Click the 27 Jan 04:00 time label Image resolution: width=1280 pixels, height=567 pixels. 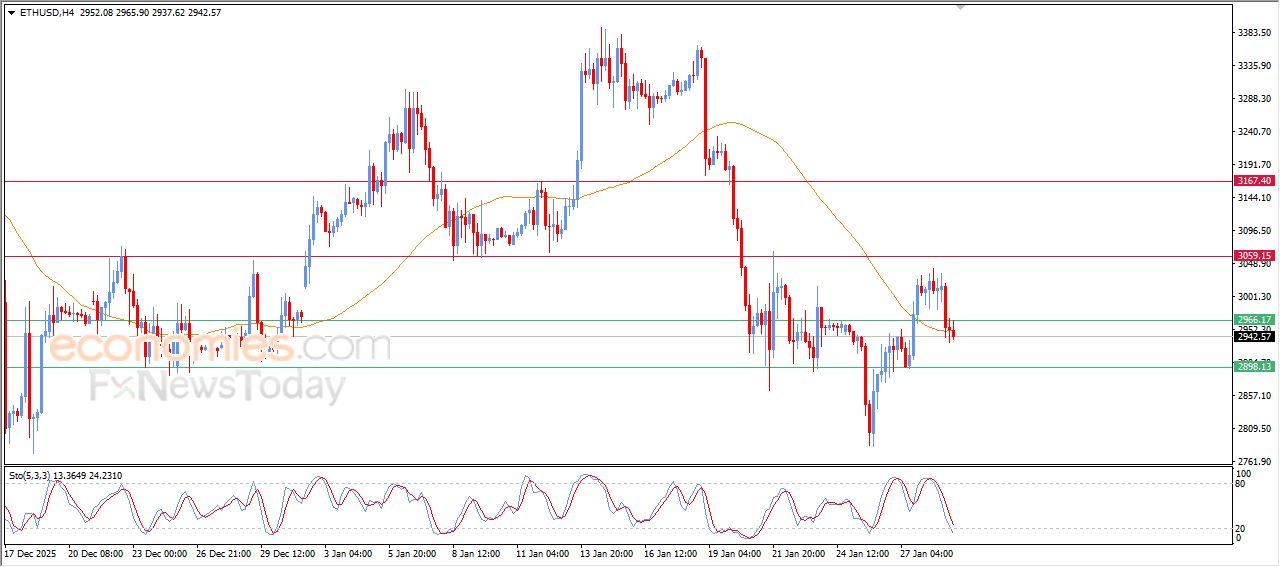tap(927, 552)
